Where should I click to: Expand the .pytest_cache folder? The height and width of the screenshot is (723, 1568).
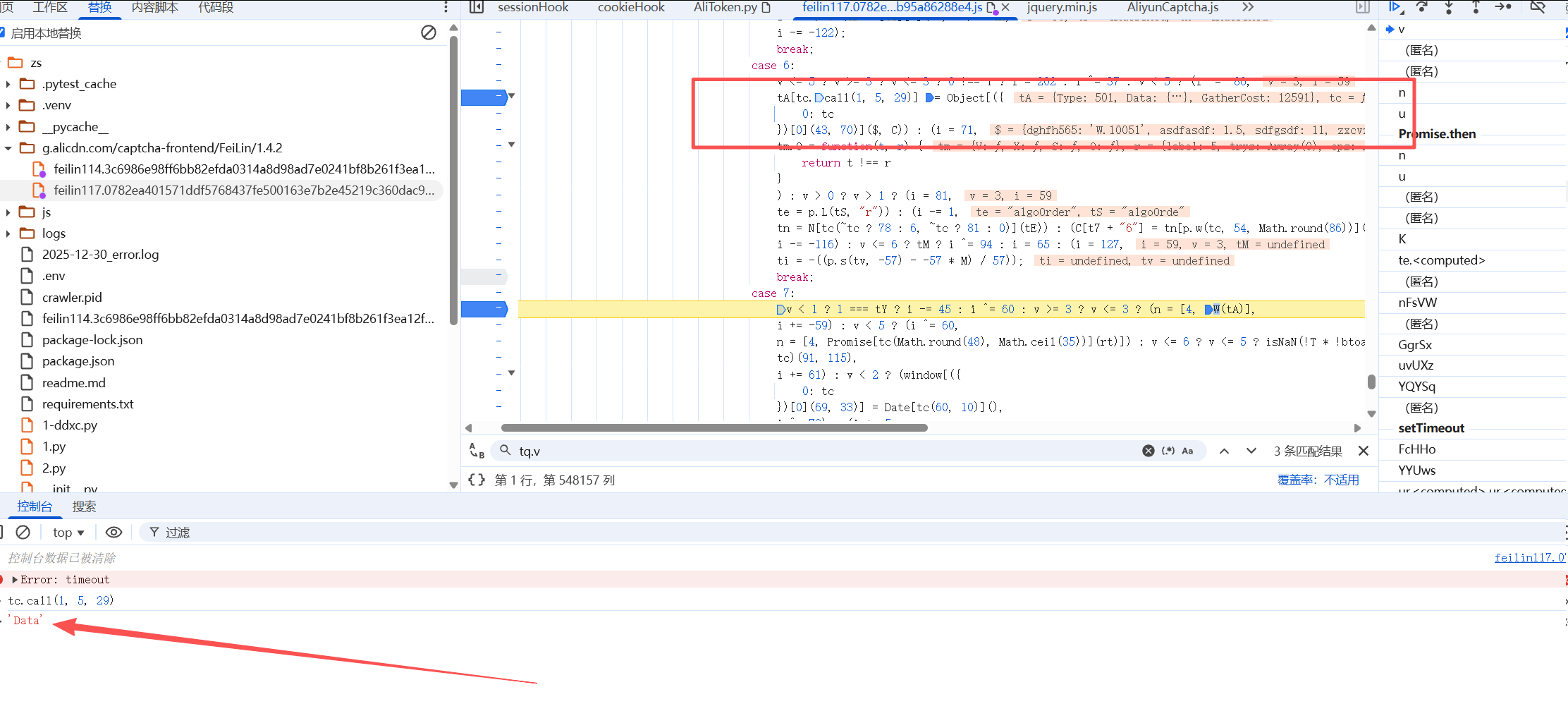pos(8,84)
